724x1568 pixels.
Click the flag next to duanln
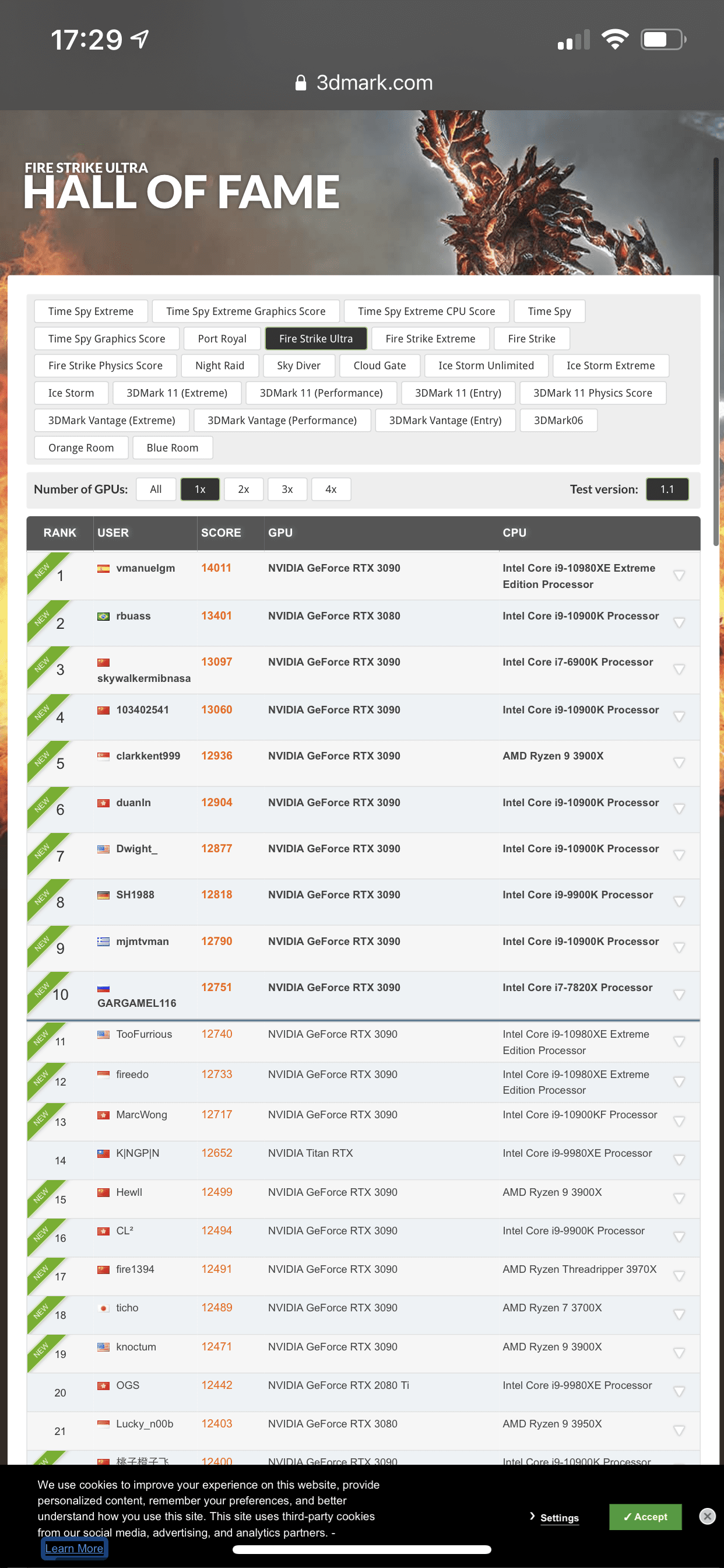coord(103,803)
